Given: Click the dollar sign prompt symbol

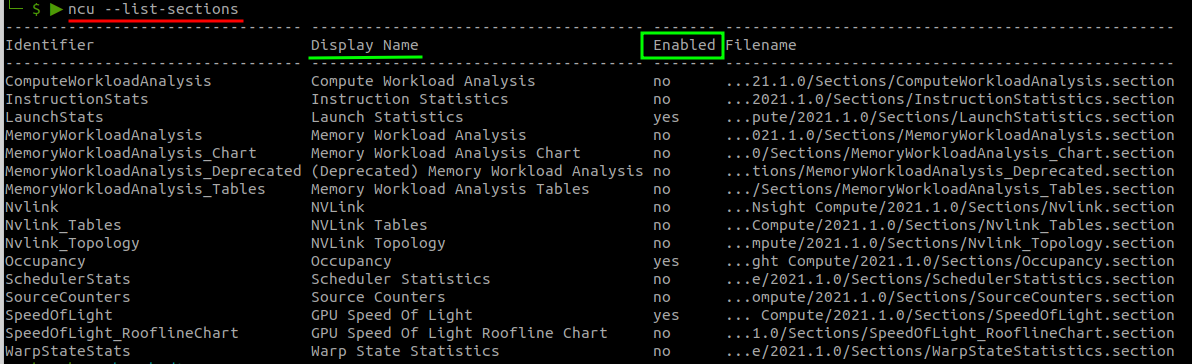Looking at the screenshot, I should pyautogui.click(x=36, y=10).
